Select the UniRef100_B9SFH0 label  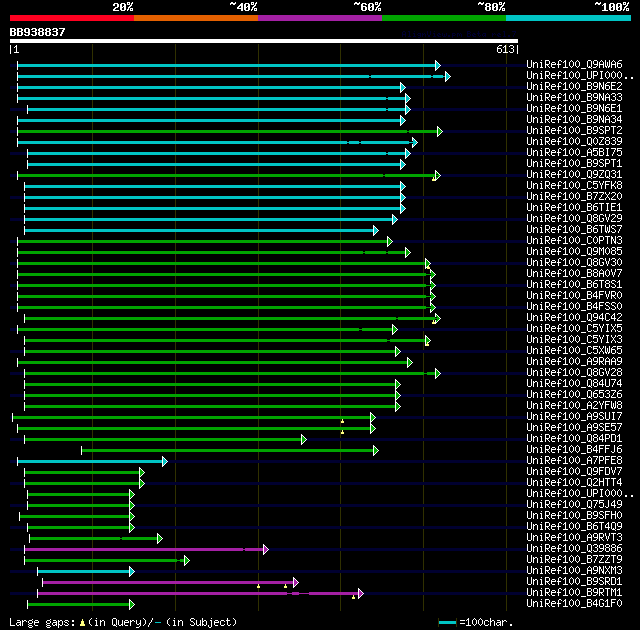(x=574, y=516)
